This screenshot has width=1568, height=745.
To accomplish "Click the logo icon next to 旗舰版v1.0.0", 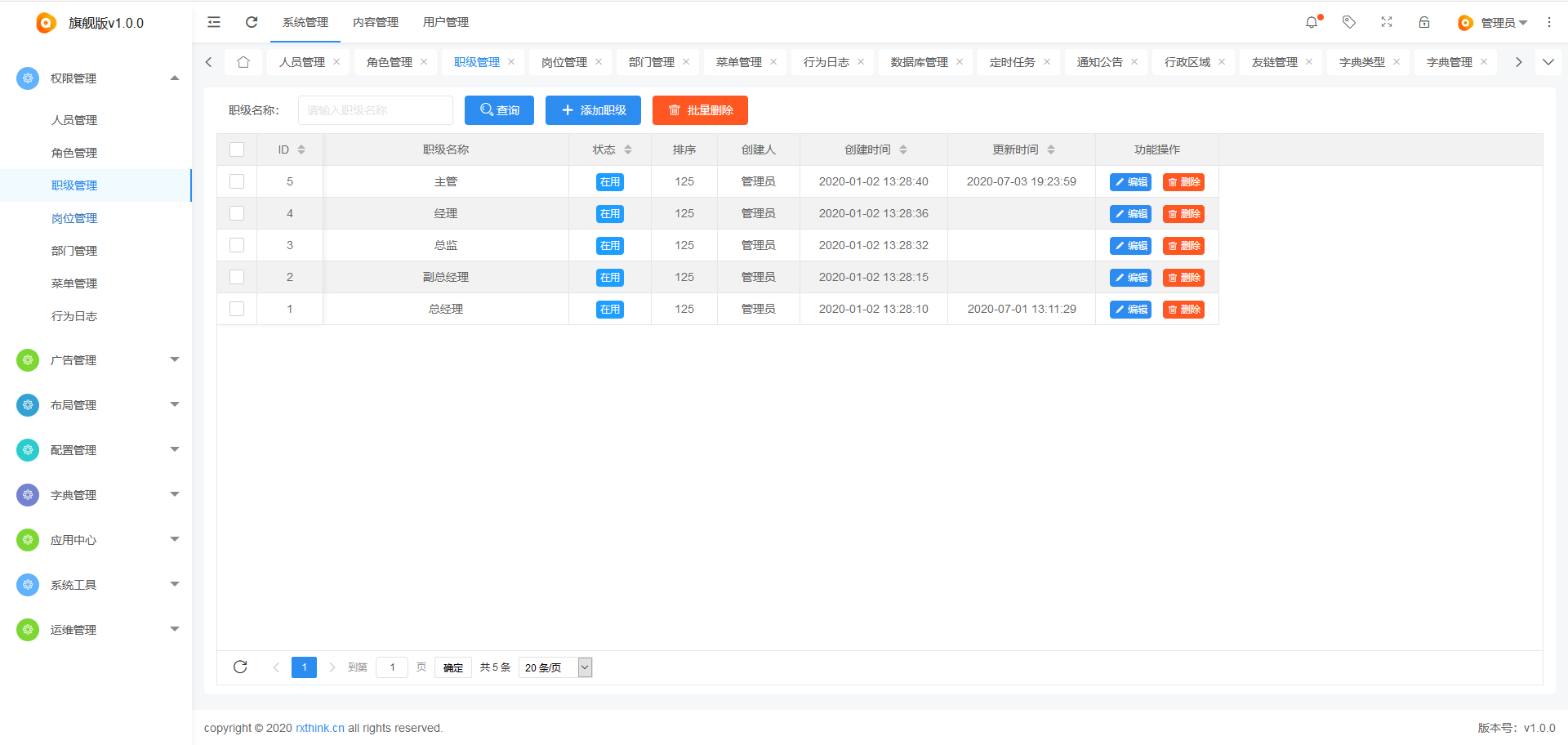I will pos(46,23).
